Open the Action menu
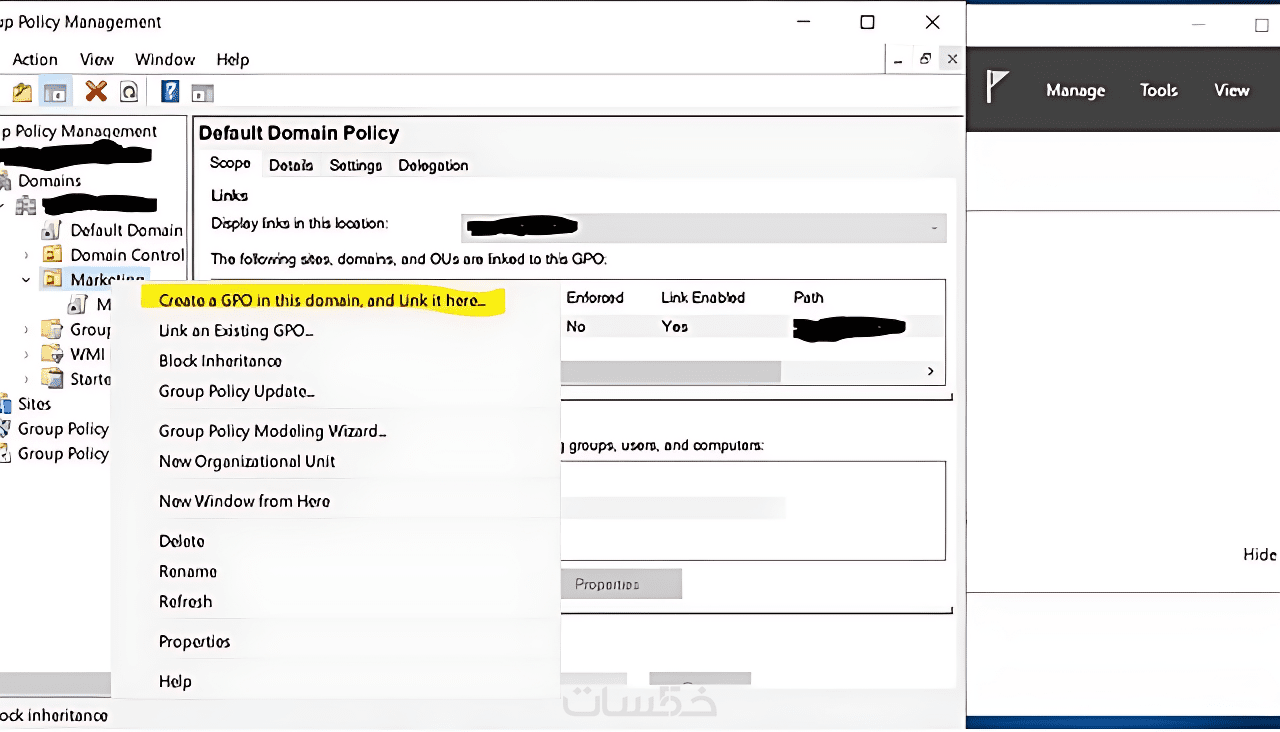The image size is (1280, 732). [35, 60]
